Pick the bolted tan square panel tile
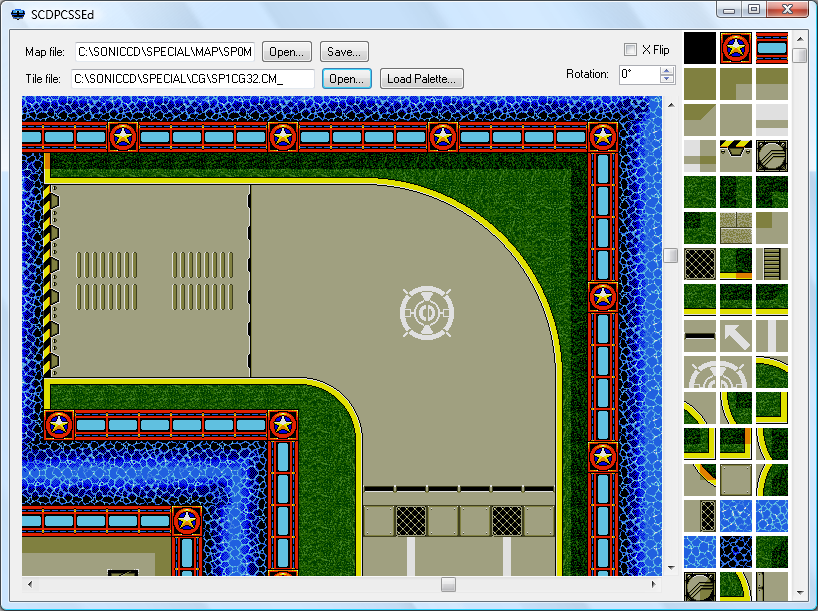 pyautogui.click(x=736, y=480)
